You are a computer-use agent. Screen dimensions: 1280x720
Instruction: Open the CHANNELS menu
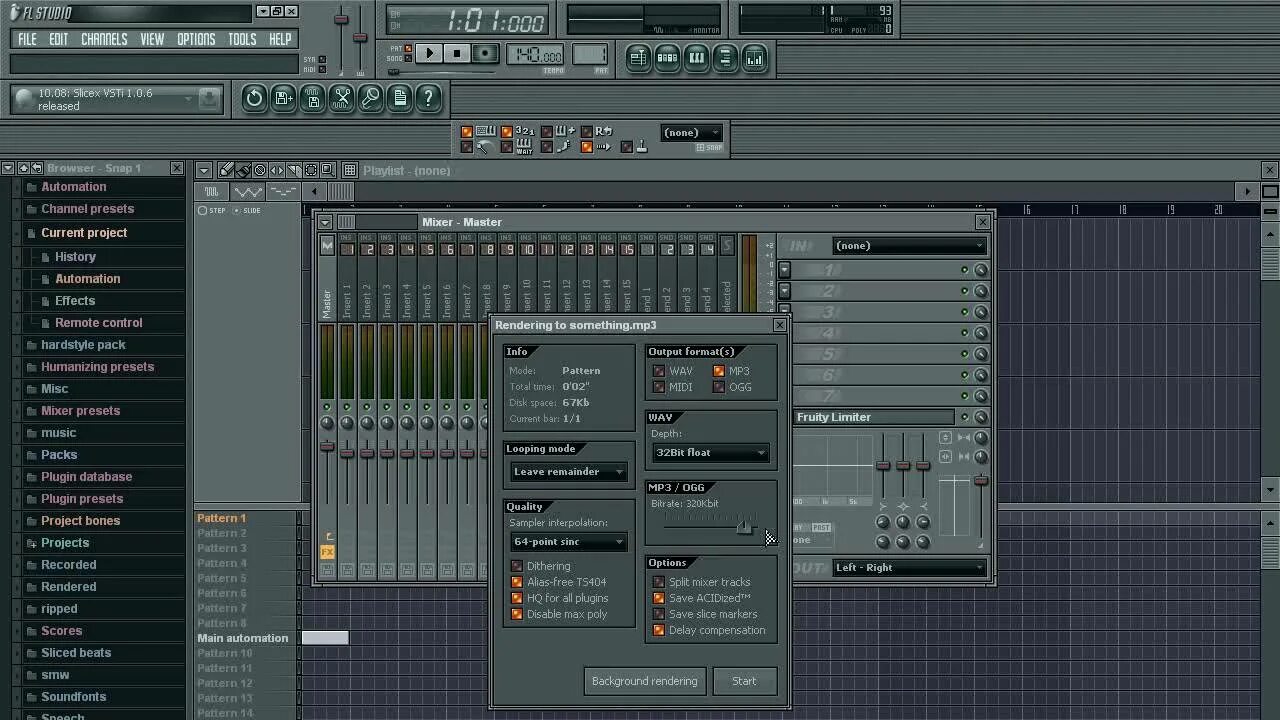(104, 39)
